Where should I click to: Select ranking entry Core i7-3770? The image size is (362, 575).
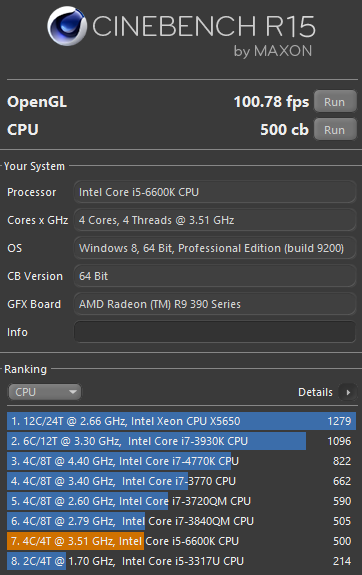pos(181,481)
